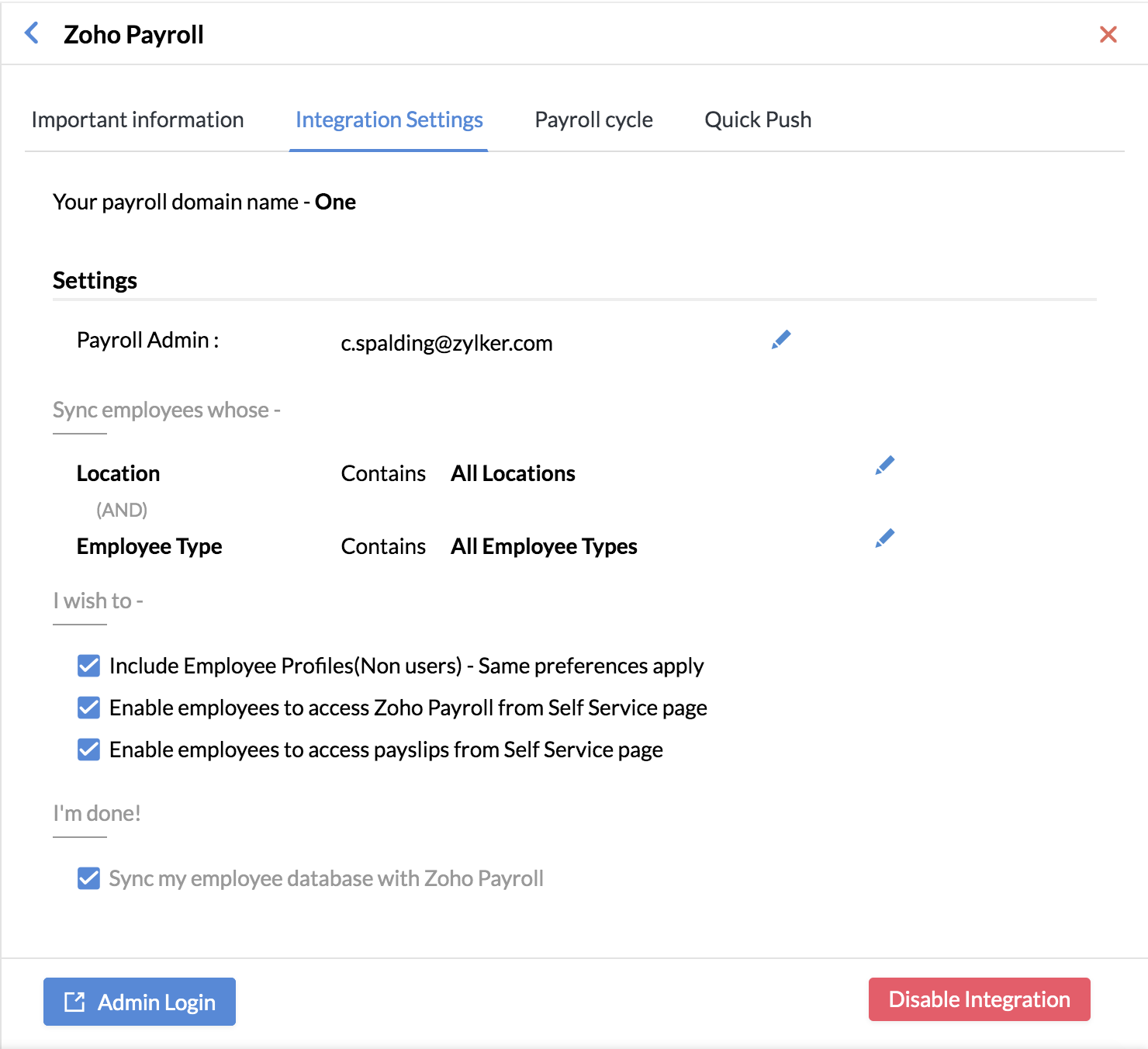1148x1049 pixels.
Task: Edit the Payroll Admin email
Action: click(781, 340)
